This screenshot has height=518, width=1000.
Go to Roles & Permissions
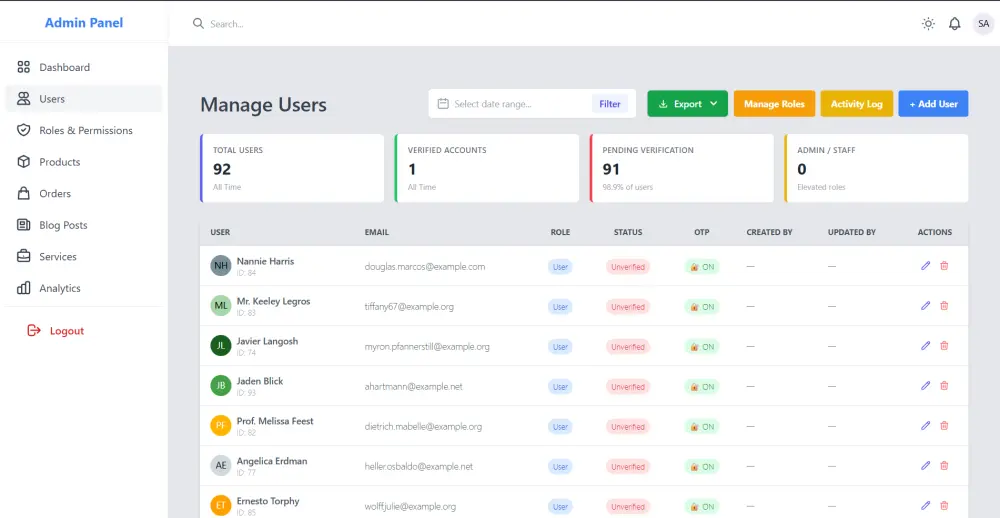(84, 130)
